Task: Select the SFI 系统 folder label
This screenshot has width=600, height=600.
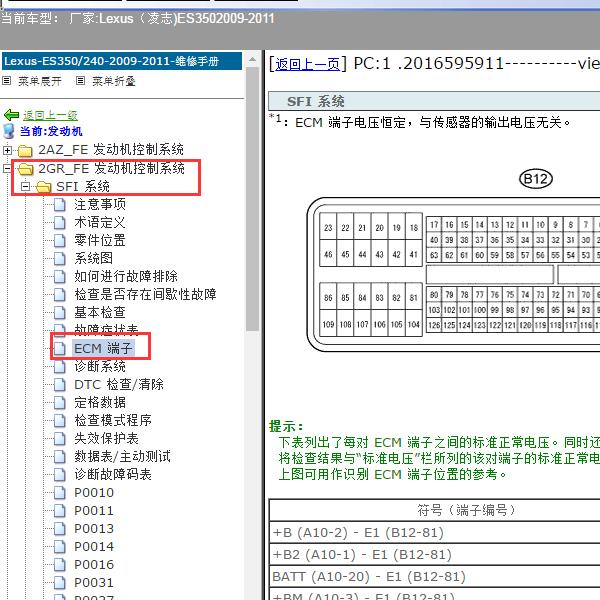Action: tap(83, 186)
